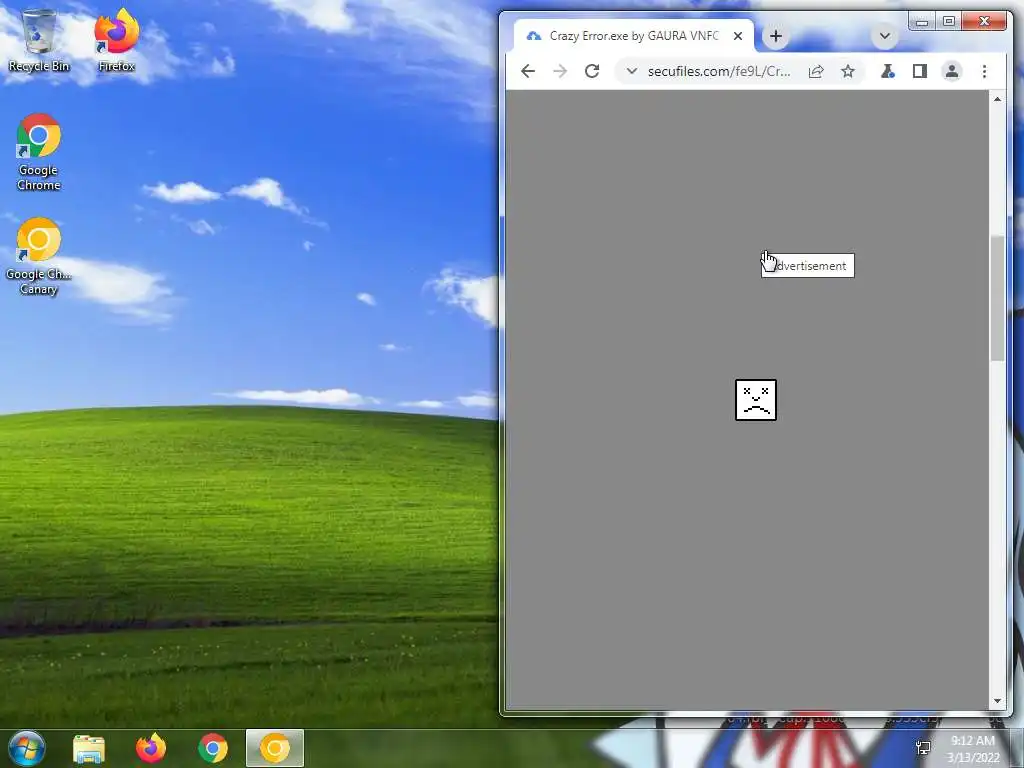Click the browser forward arrow

(x=560, y=71)
